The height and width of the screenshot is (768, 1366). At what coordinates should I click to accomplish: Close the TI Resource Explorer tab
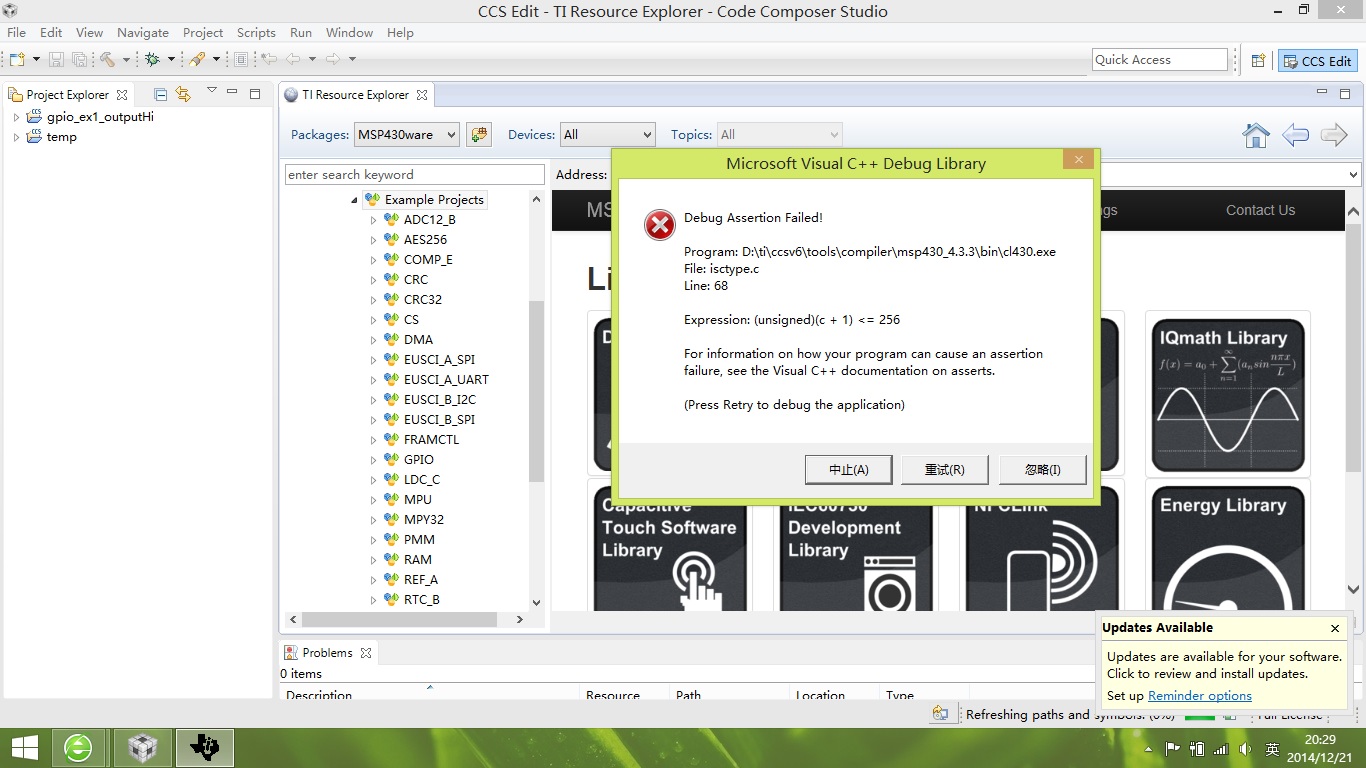coord(422,95)
